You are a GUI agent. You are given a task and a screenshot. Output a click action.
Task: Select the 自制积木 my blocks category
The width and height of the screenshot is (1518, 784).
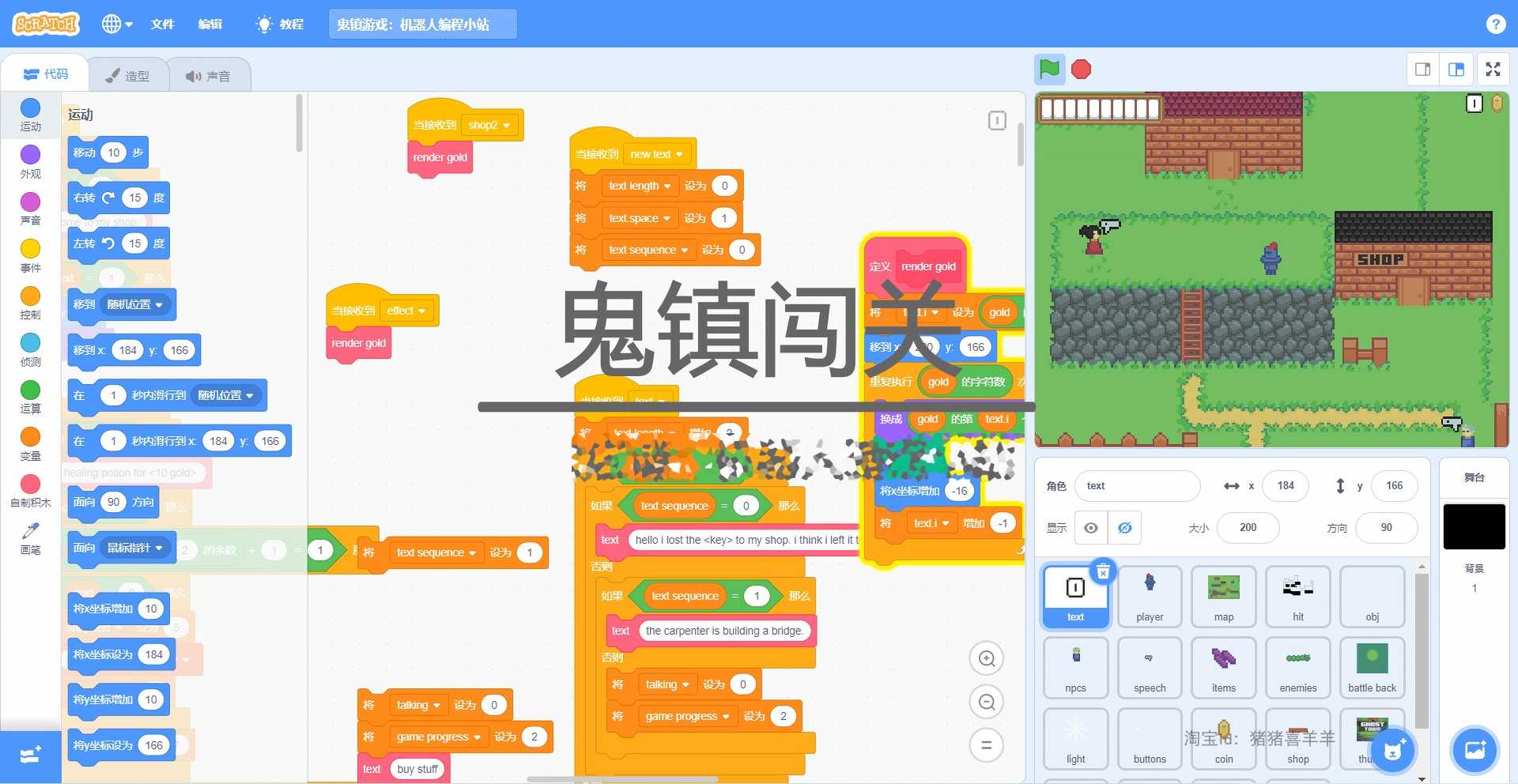(x=30, y=491)
